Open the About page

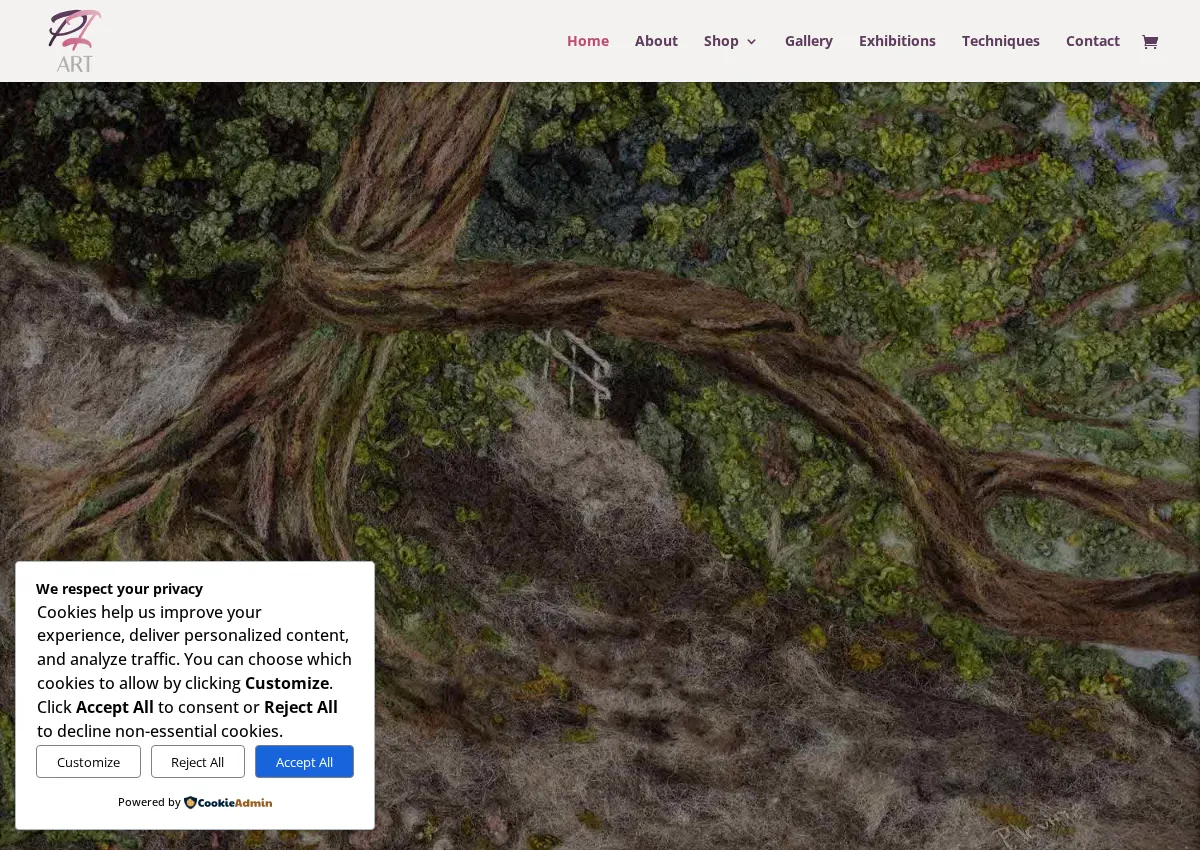(x=656, y=41)
